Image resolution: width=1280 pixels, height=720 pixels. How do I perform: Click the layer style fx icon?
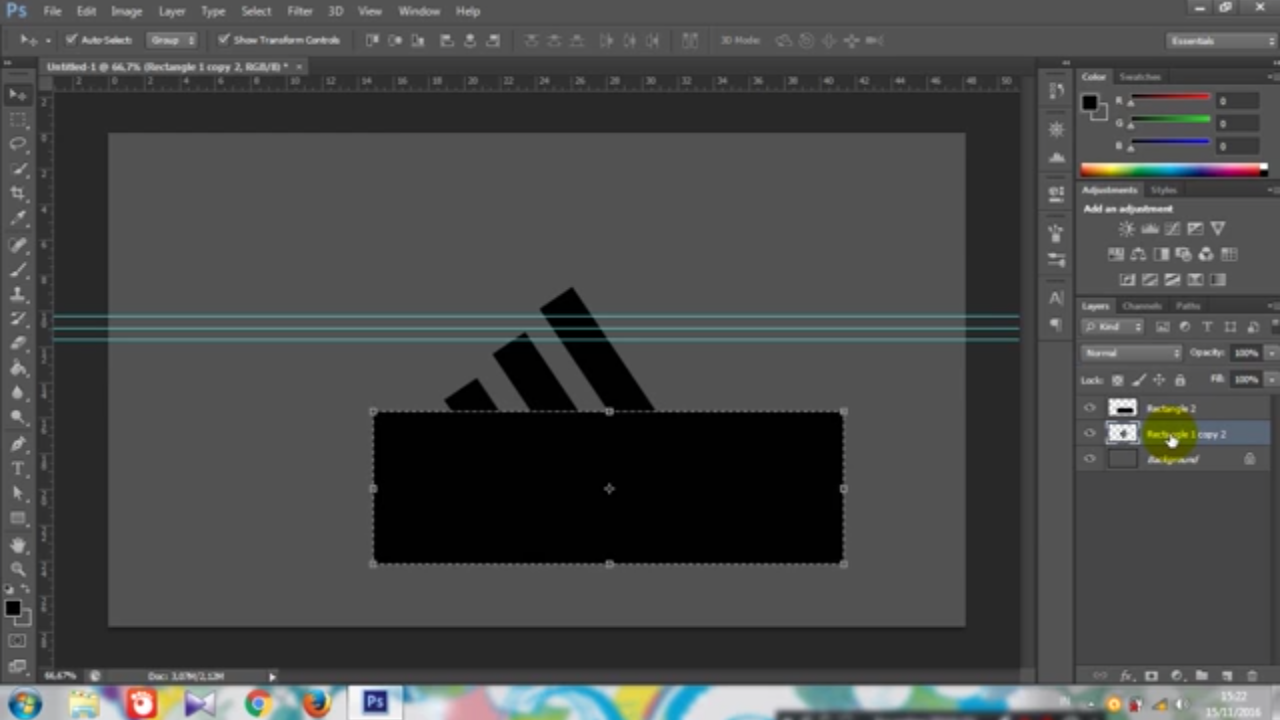coord(1127,676)
